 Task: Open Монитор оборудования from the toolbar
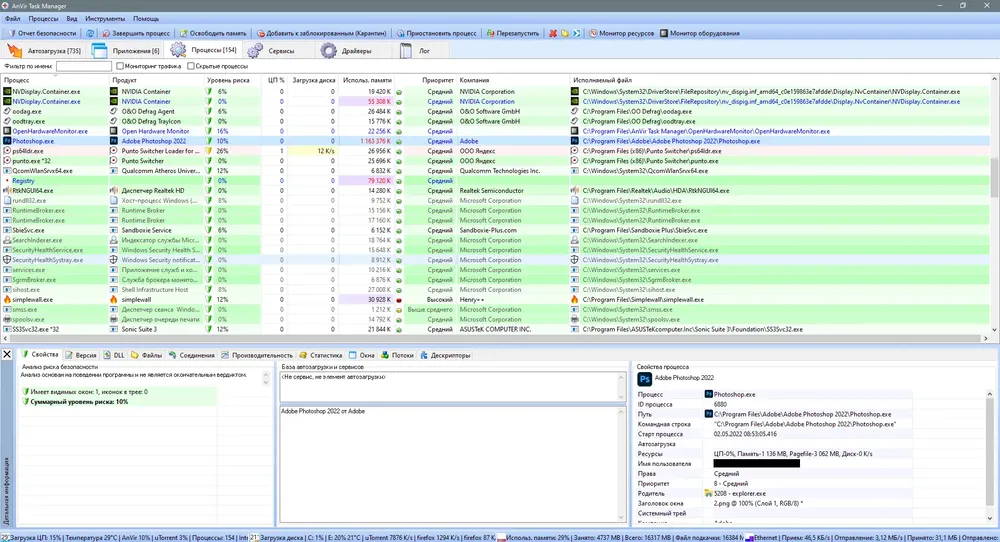pos(699,33)
